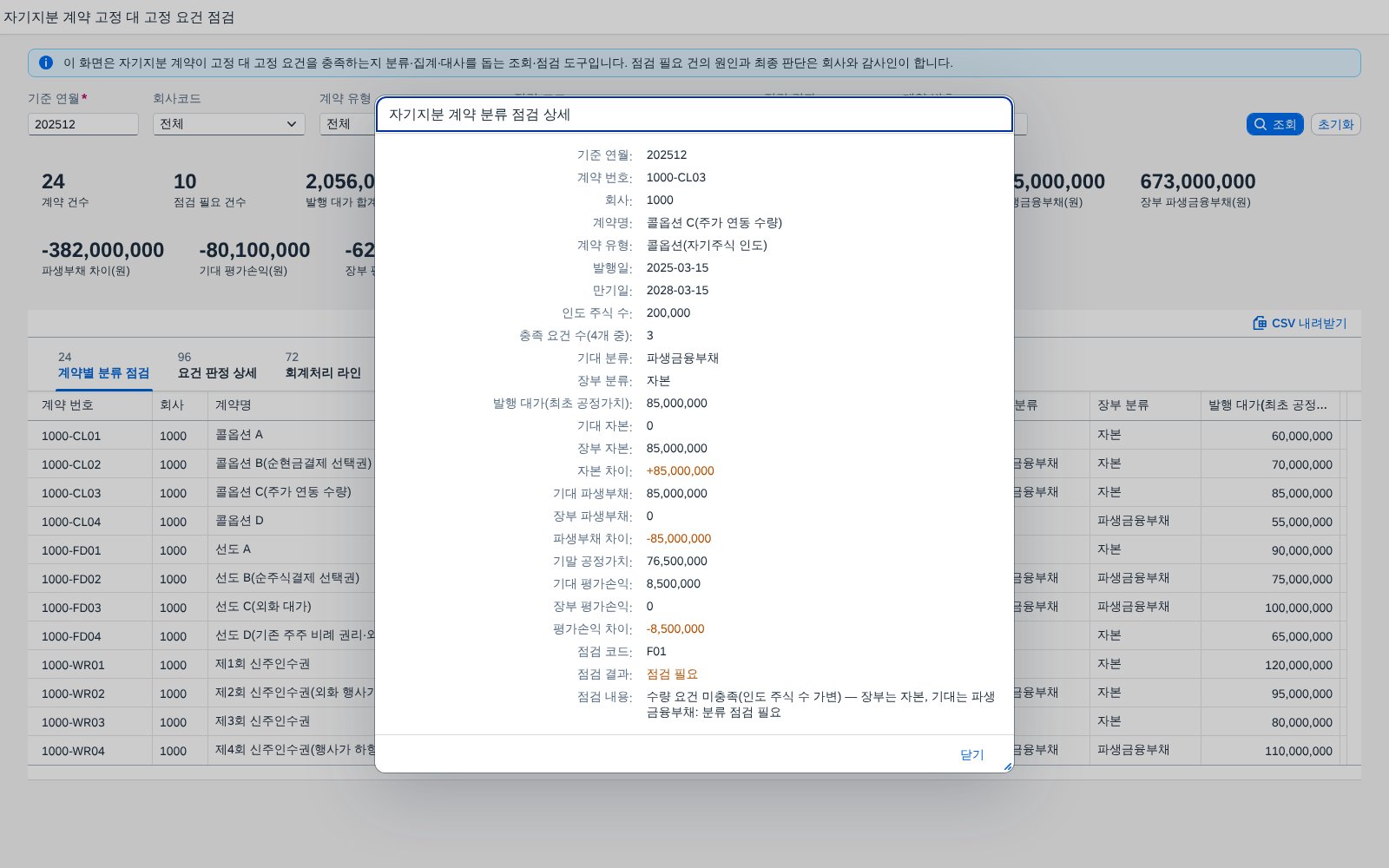Click the 673,000,000 장부 파생금융부채 tile
The image size is (1389, 868).
pyautogui.click(x=1198, y=190)
